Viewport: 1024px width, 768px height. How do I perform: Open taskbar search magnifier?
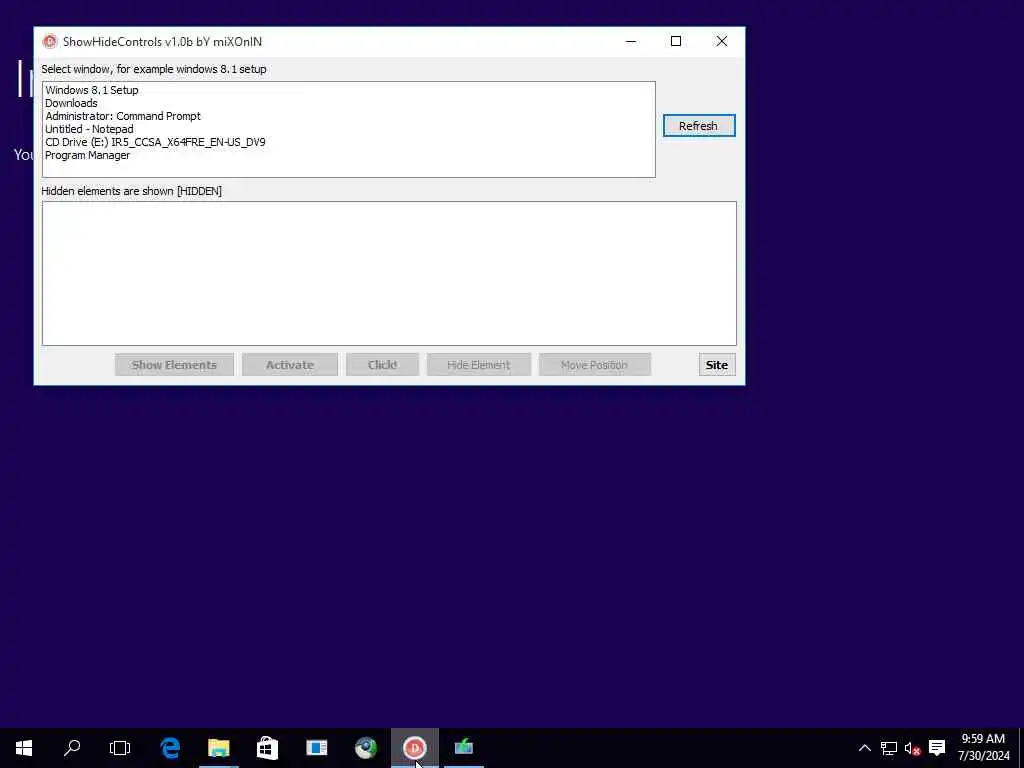click(x=72, y=748)
